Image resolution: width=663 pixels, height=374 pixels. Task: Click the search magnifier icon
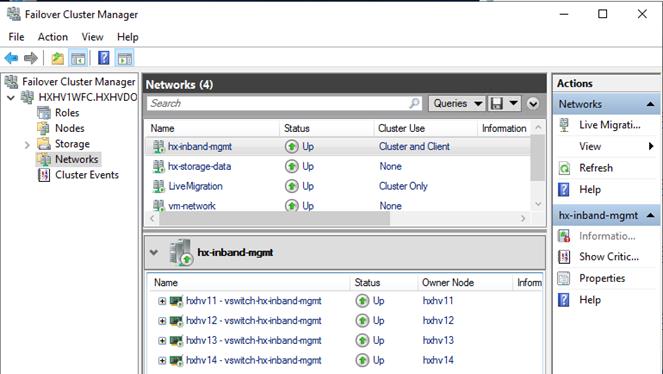tap(415, 103)
